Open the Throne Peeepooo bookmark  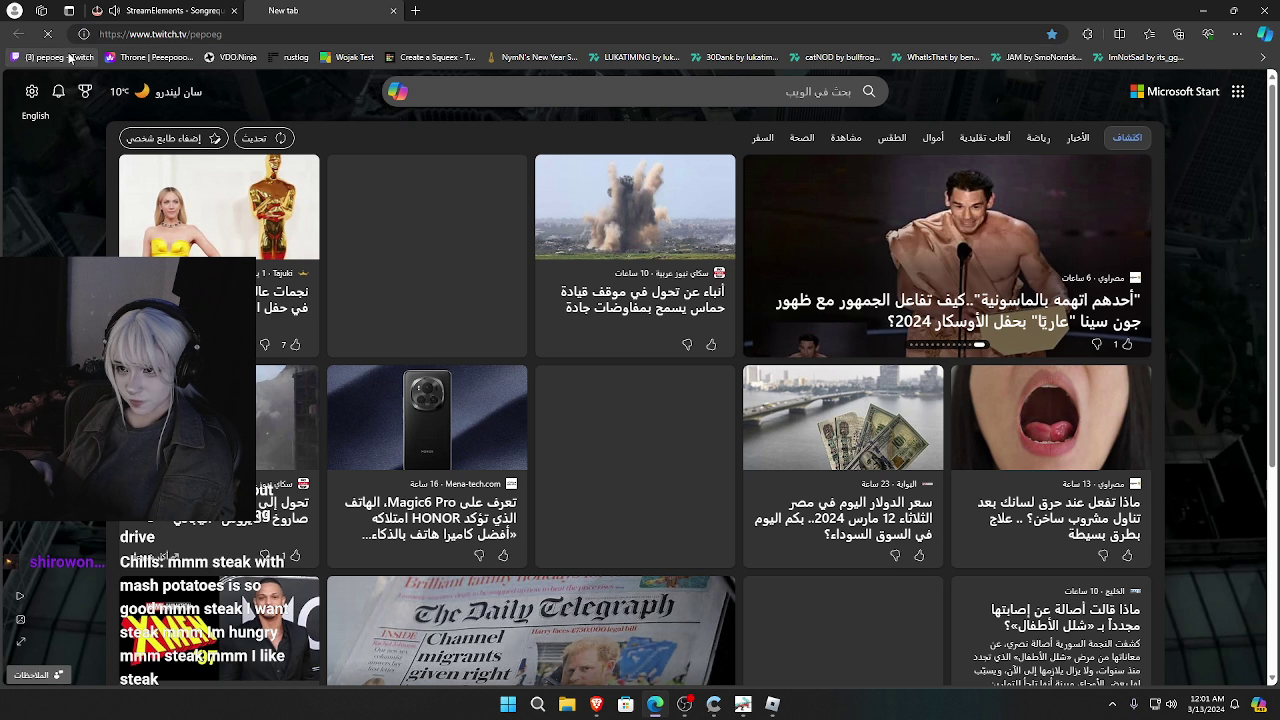pos(149,57)
